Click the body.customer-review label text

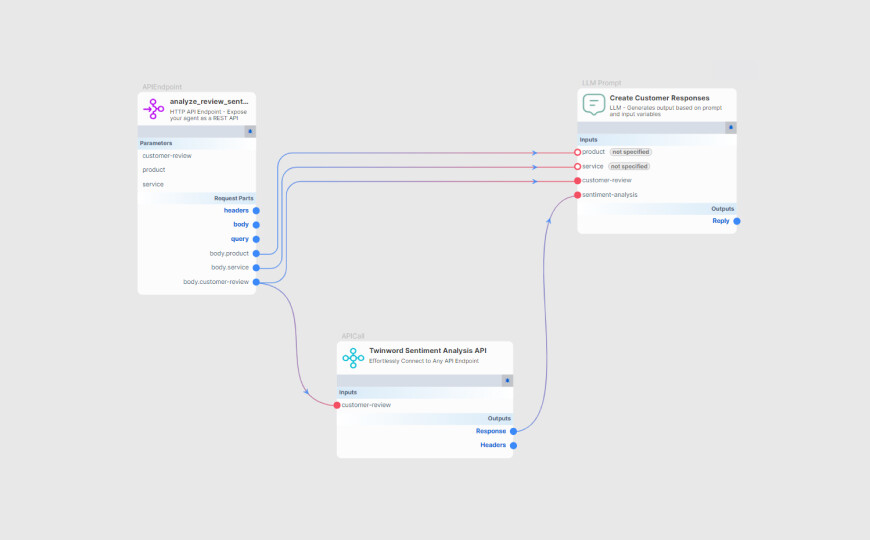(216, 282)
